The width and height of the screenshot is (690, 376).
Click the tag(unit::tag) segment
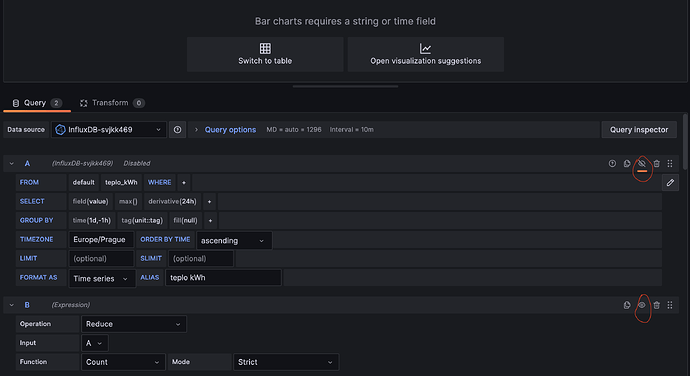coord(142,220)
